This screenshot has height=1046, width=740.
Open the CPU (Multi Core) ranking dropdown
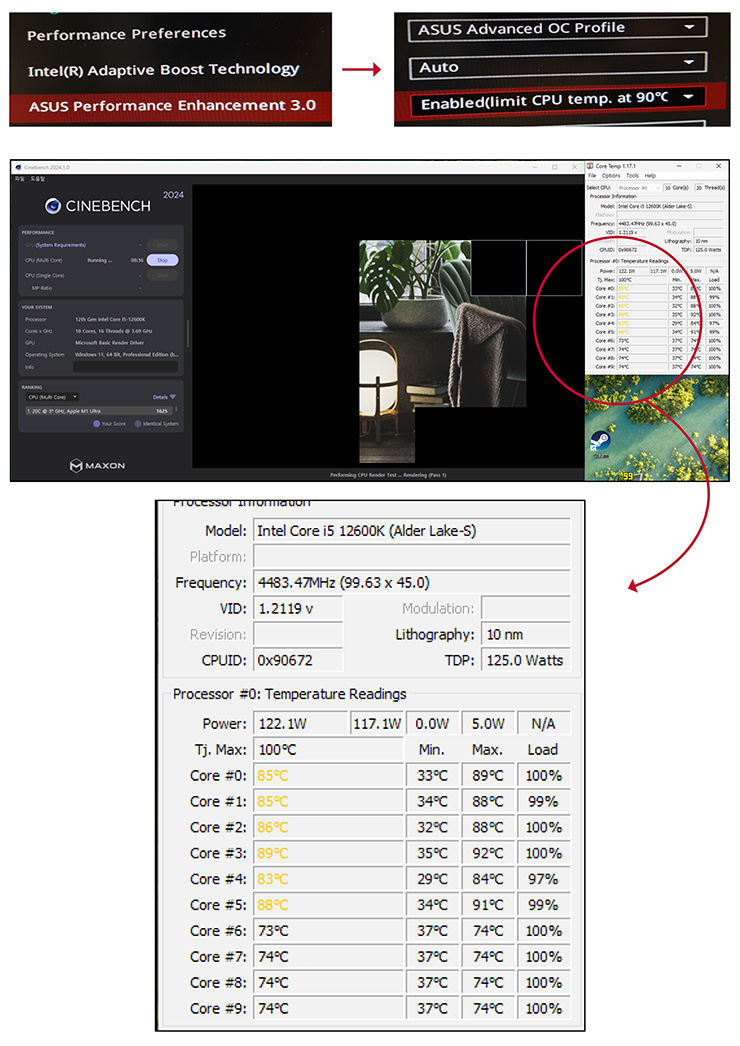[52, 397]
